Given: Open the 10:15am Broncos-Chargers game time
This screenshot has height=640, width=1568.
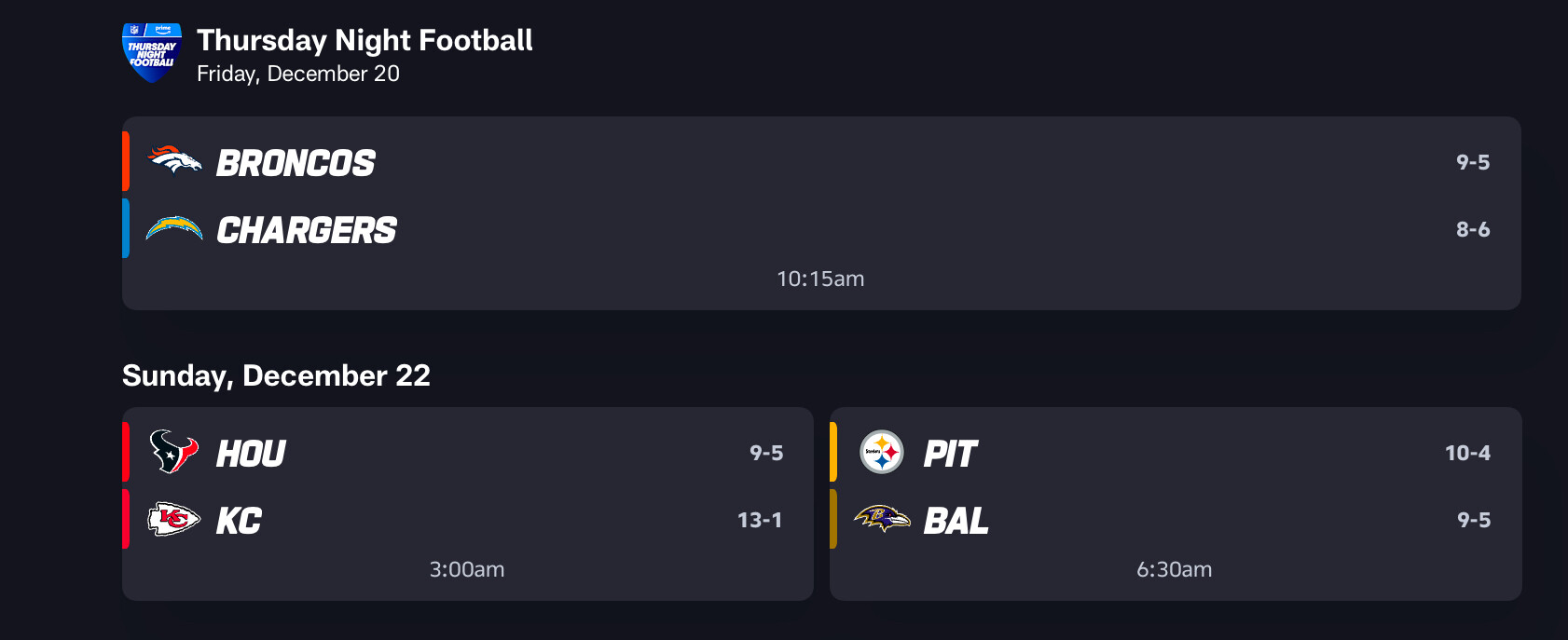Looking at the screenshot, I should point(820,279).
